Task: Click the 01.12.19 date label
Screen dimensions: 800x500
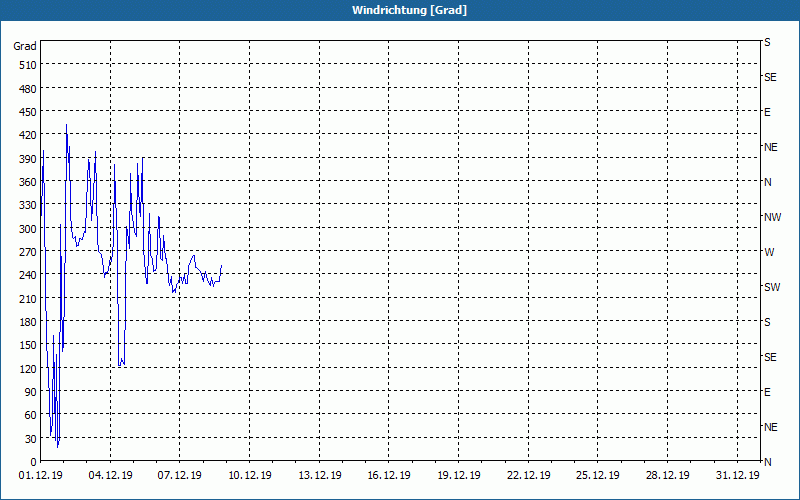Action: pyautogui.click(x=41, y=476)
